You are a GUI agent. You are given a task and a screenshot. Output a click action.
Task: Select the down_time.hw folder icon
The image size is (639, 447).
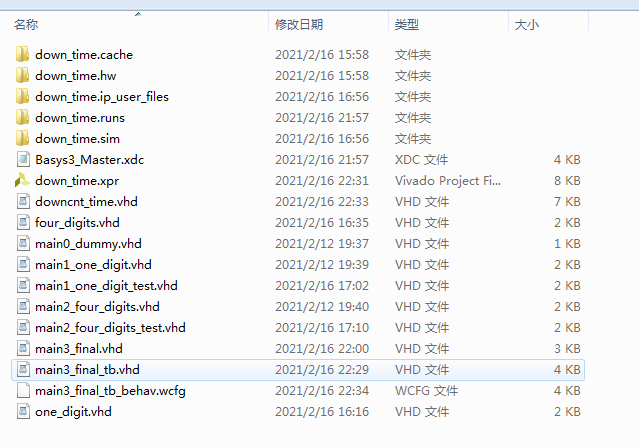click(22, 75)
